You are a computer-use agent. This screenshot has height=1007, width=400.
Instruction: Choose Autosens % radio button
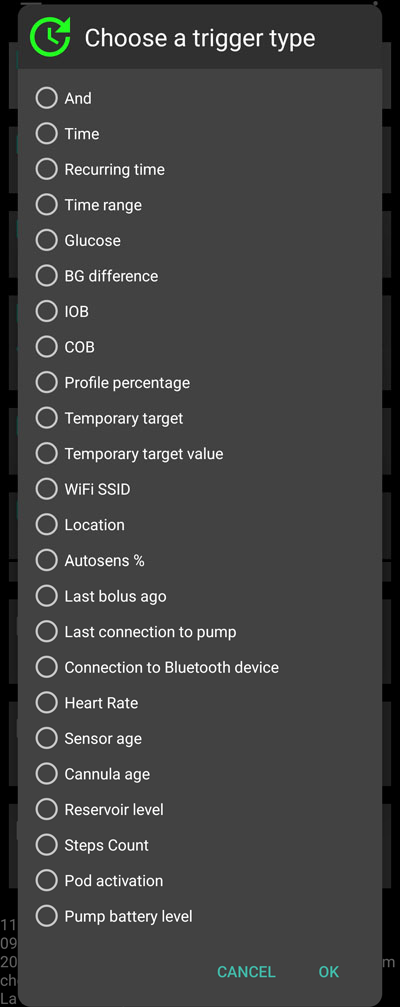tap(47, 561)
